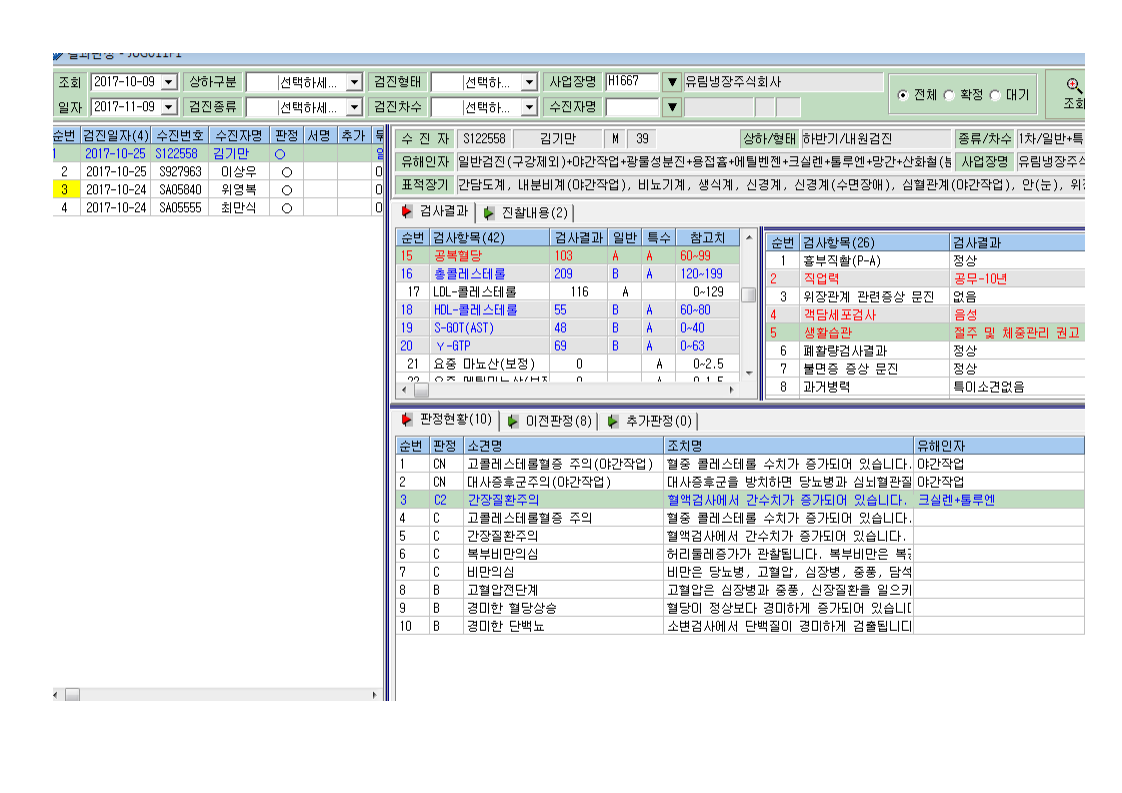1122x793 pixels.
Task: Click the black arrow button beside 수진자명 field
Action: click(x=671, y=107)
